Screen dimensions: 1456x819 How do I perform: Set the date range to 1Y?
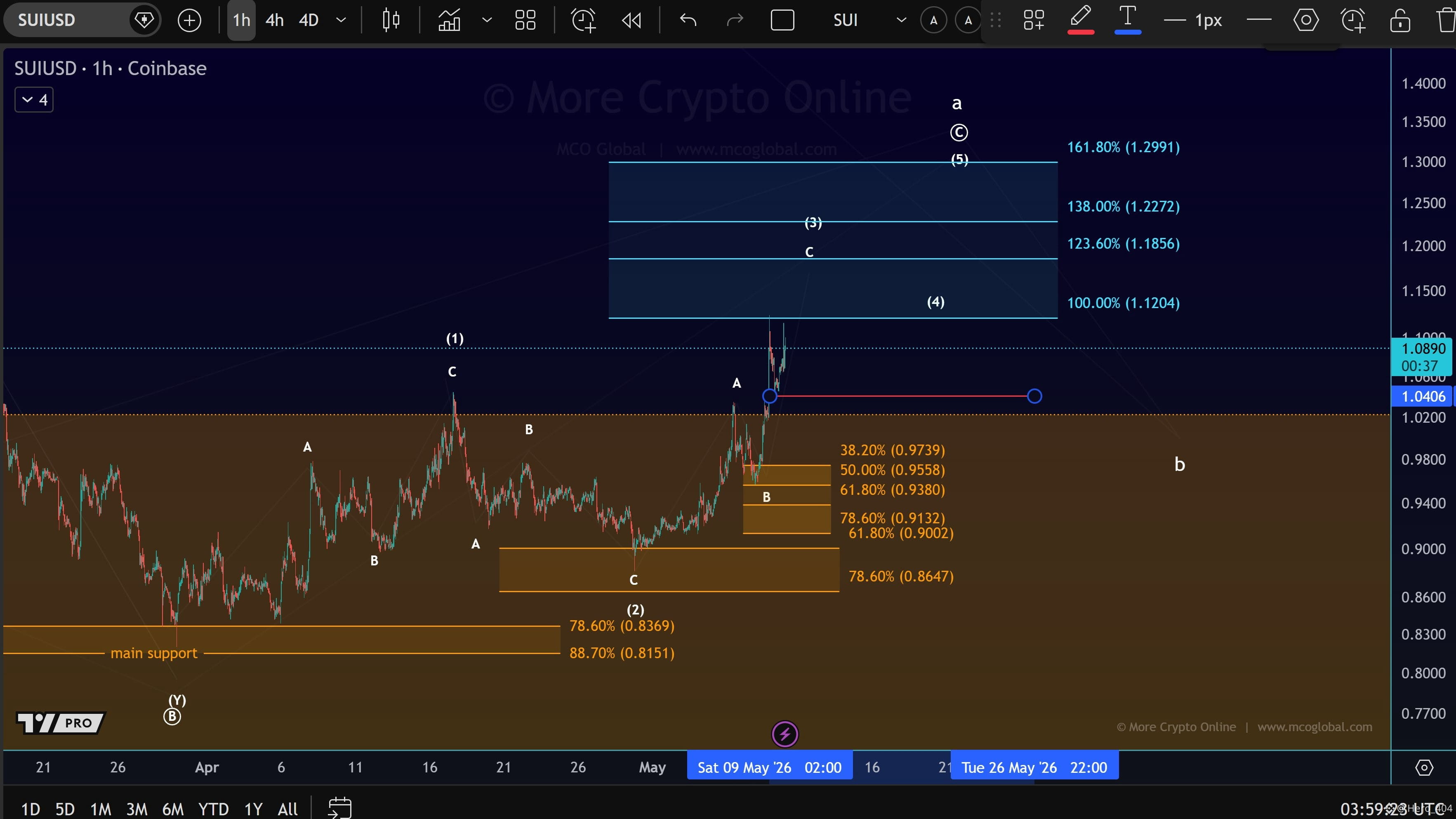[253, 810]
